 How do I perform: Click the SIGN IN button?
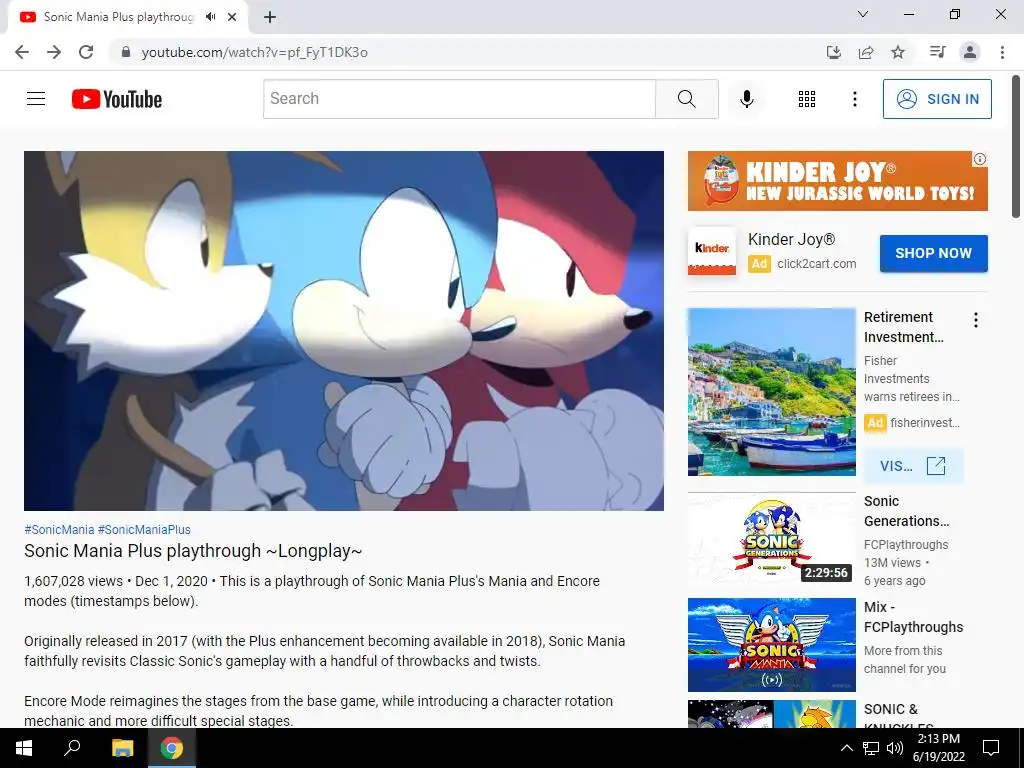937,99
